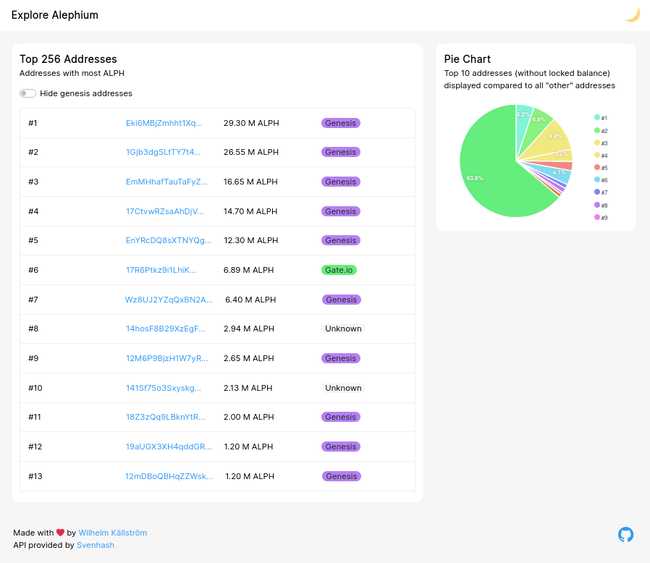Open address 14hosF8B29XzEgF... at rank #8
650x563 pixels.
click(165, 329)
